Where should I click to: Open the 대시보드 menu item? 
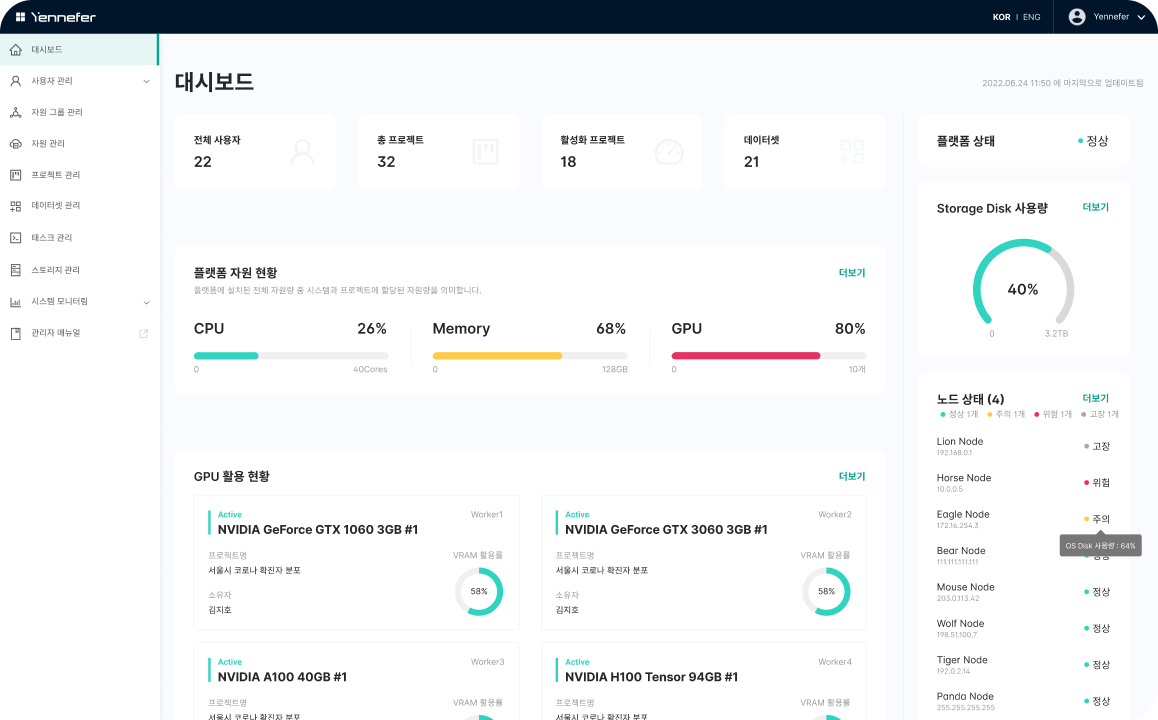(79, 49)
